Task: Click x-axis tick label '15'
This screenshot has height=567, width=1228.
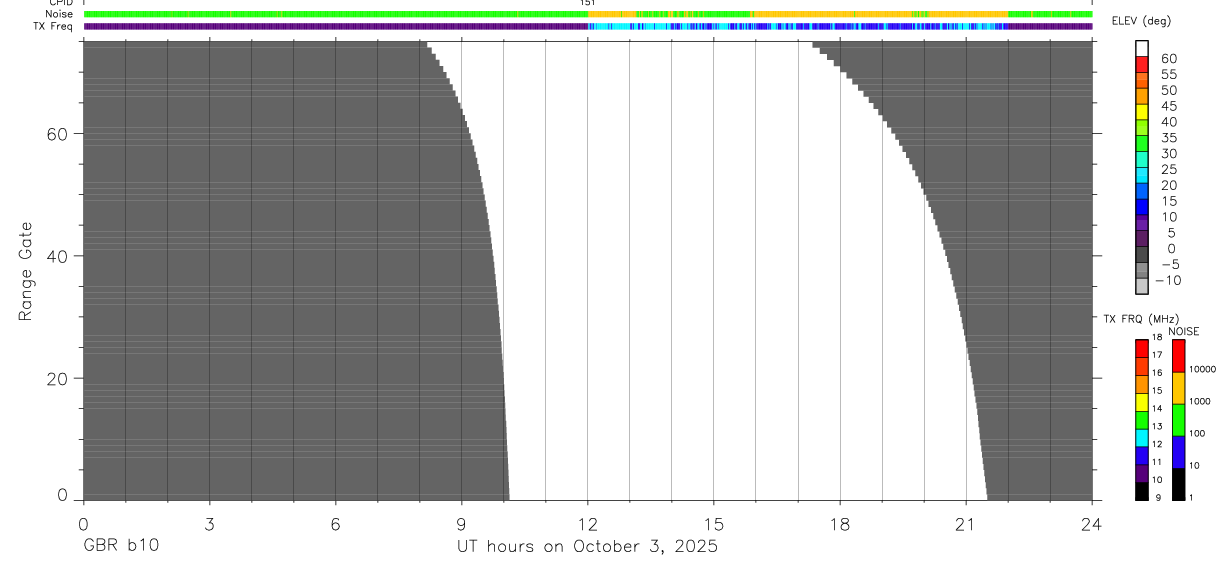Action: 714,525
